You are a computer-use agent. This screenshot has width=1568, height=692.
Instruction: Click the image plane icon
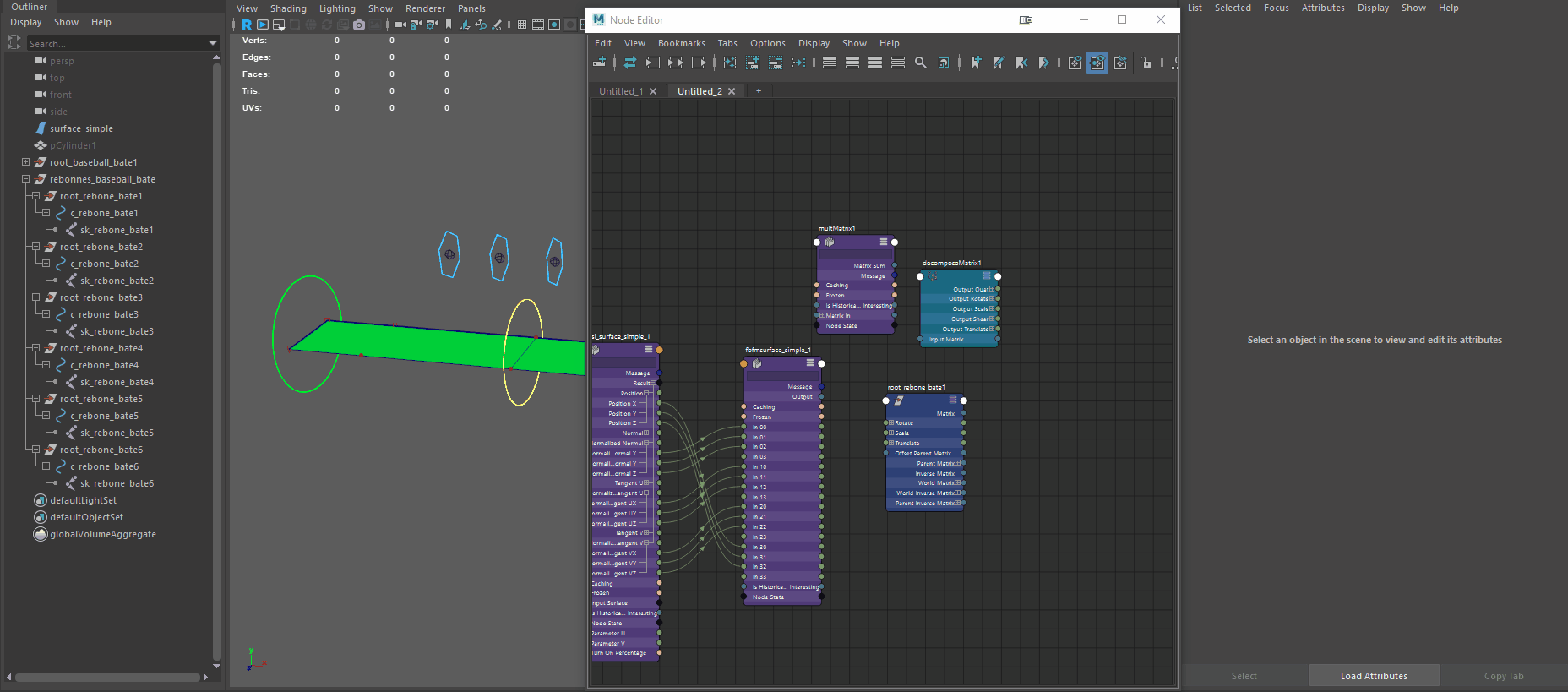click(465, 25)
